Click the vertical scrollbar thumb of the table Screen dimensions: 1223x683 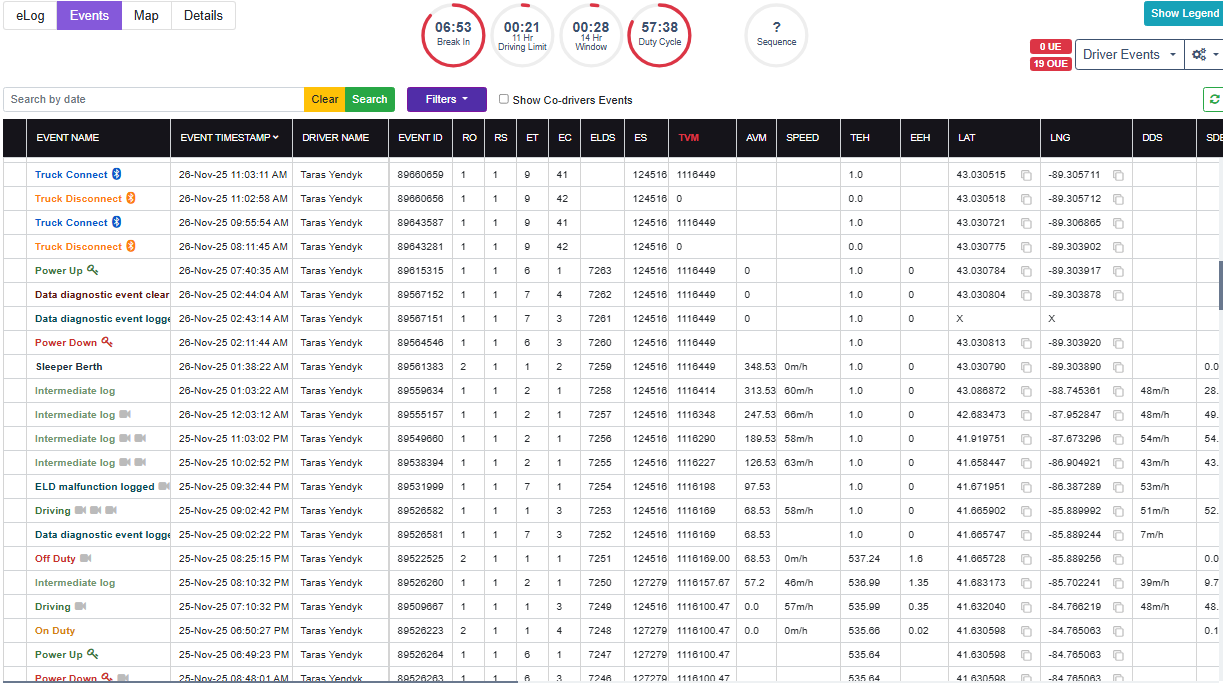pyautogui.click(x=1219, y=284)
